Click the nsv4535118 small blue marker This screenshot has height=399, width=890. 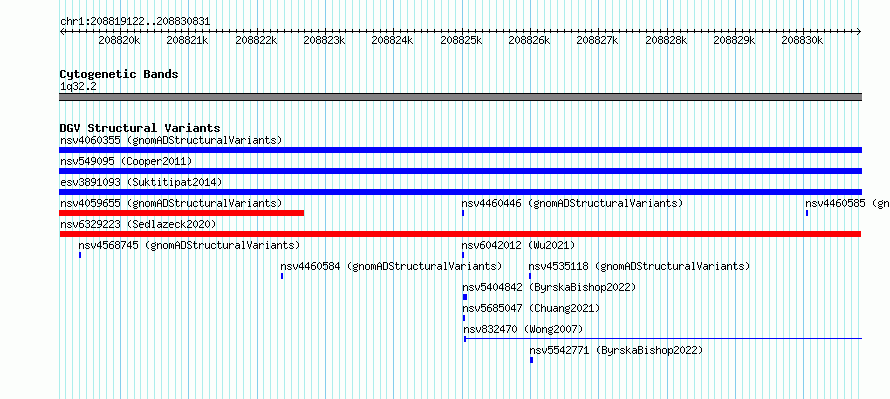coord(530,276)
